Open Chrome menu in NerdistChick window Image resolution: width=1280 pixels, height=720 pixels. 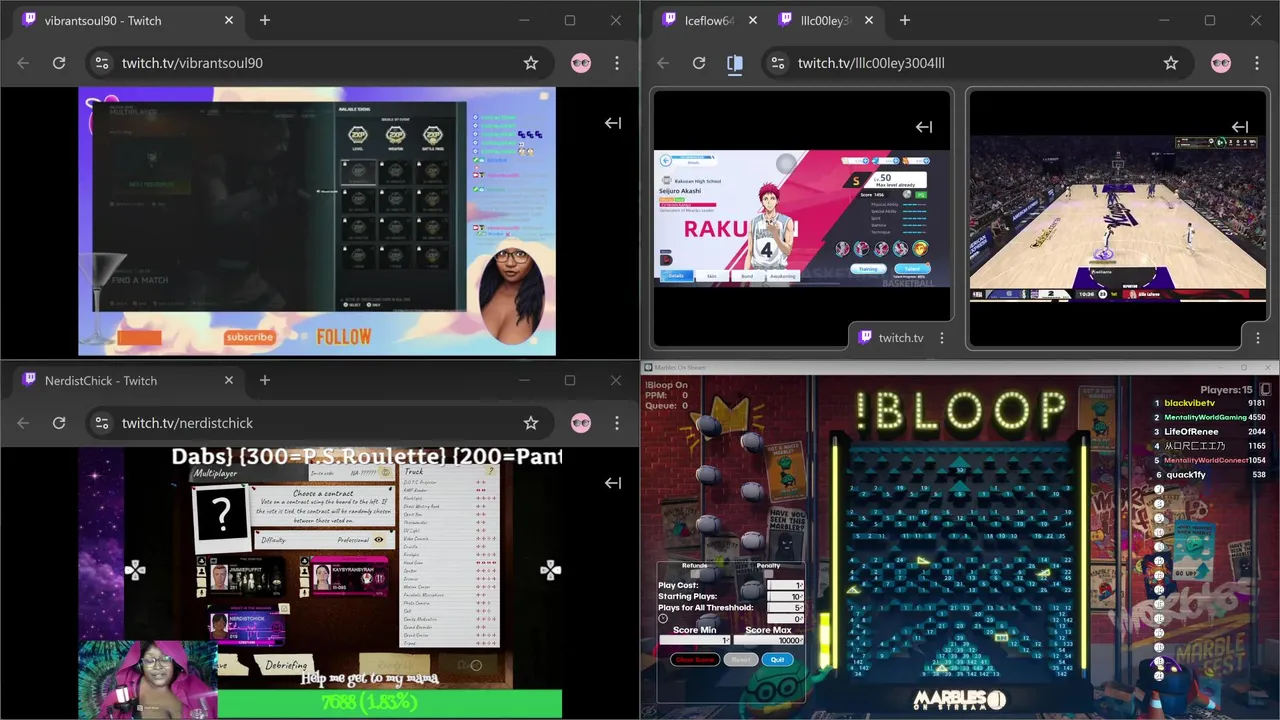pos(617,423)
